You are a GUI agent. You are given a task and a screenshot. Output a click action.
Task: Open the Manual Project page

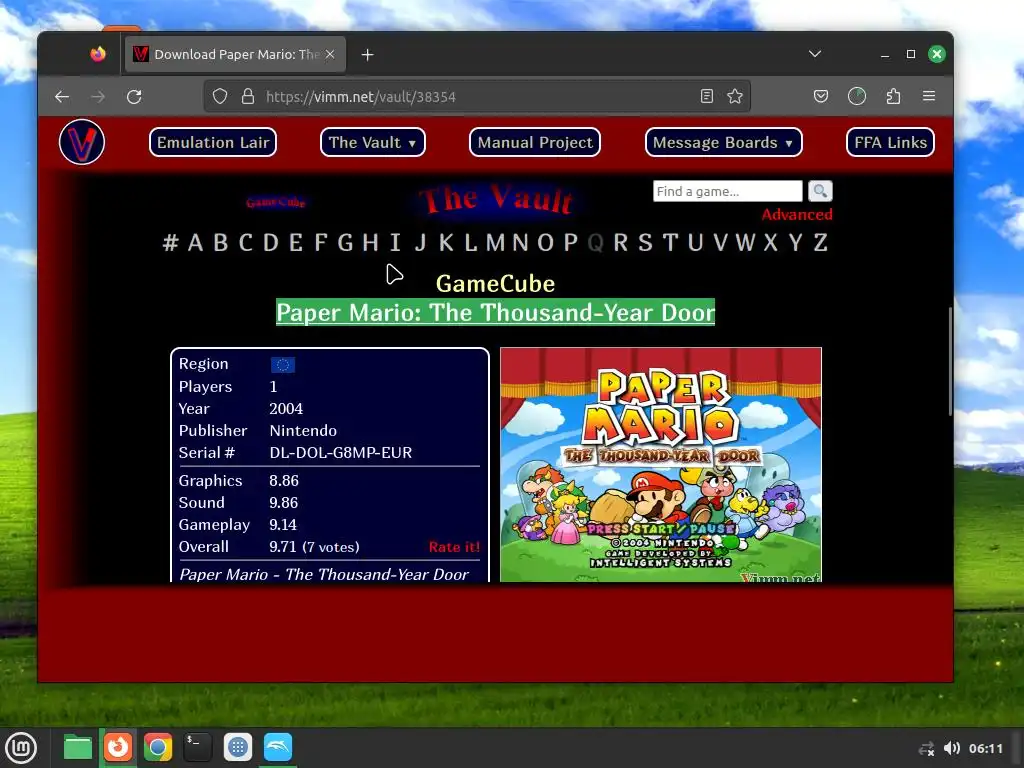535,142
